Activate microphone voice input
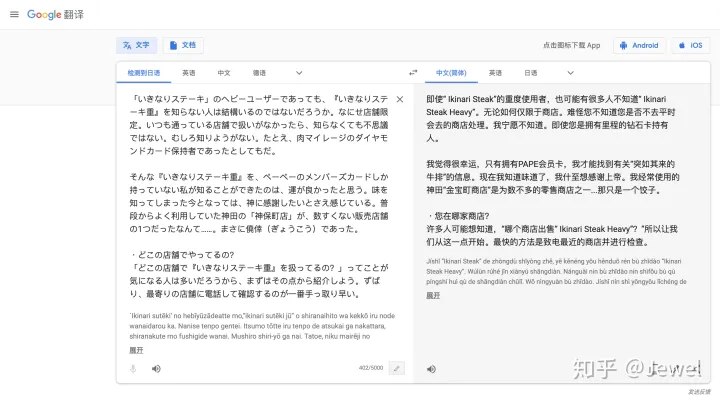 [133, 369]
